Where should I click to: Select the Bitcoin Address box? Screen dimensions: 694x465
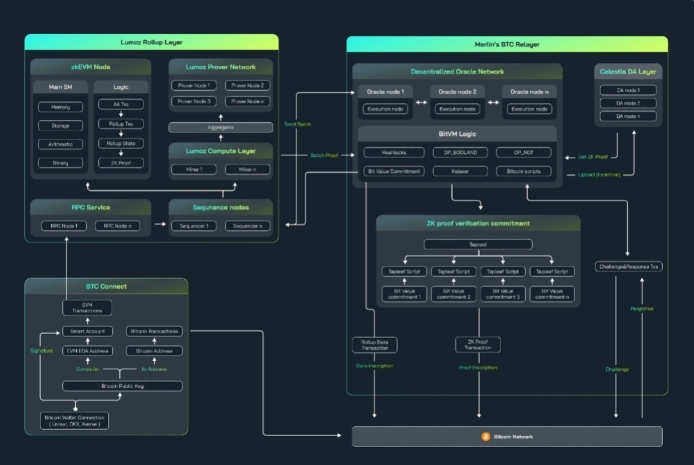(154, 351)
